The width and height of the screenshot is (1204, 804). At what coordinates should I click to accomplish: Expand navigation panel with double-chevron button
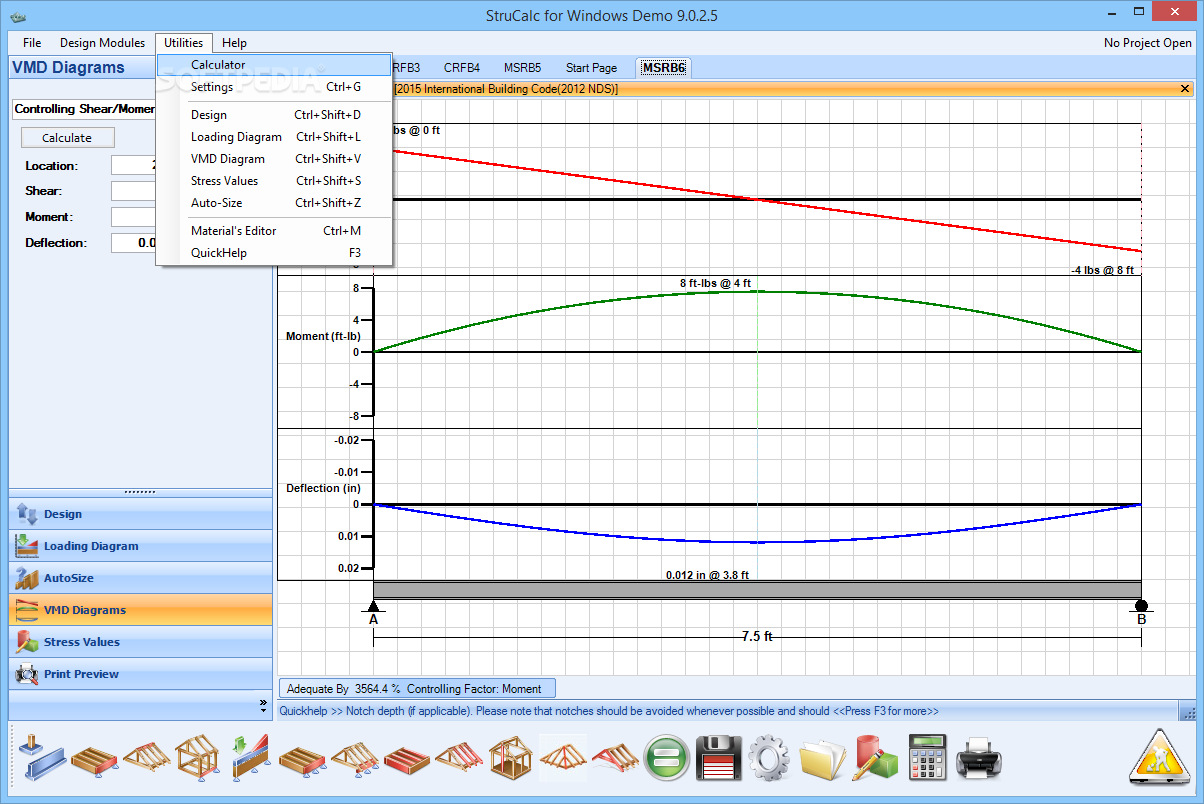[x=263, y=705]
